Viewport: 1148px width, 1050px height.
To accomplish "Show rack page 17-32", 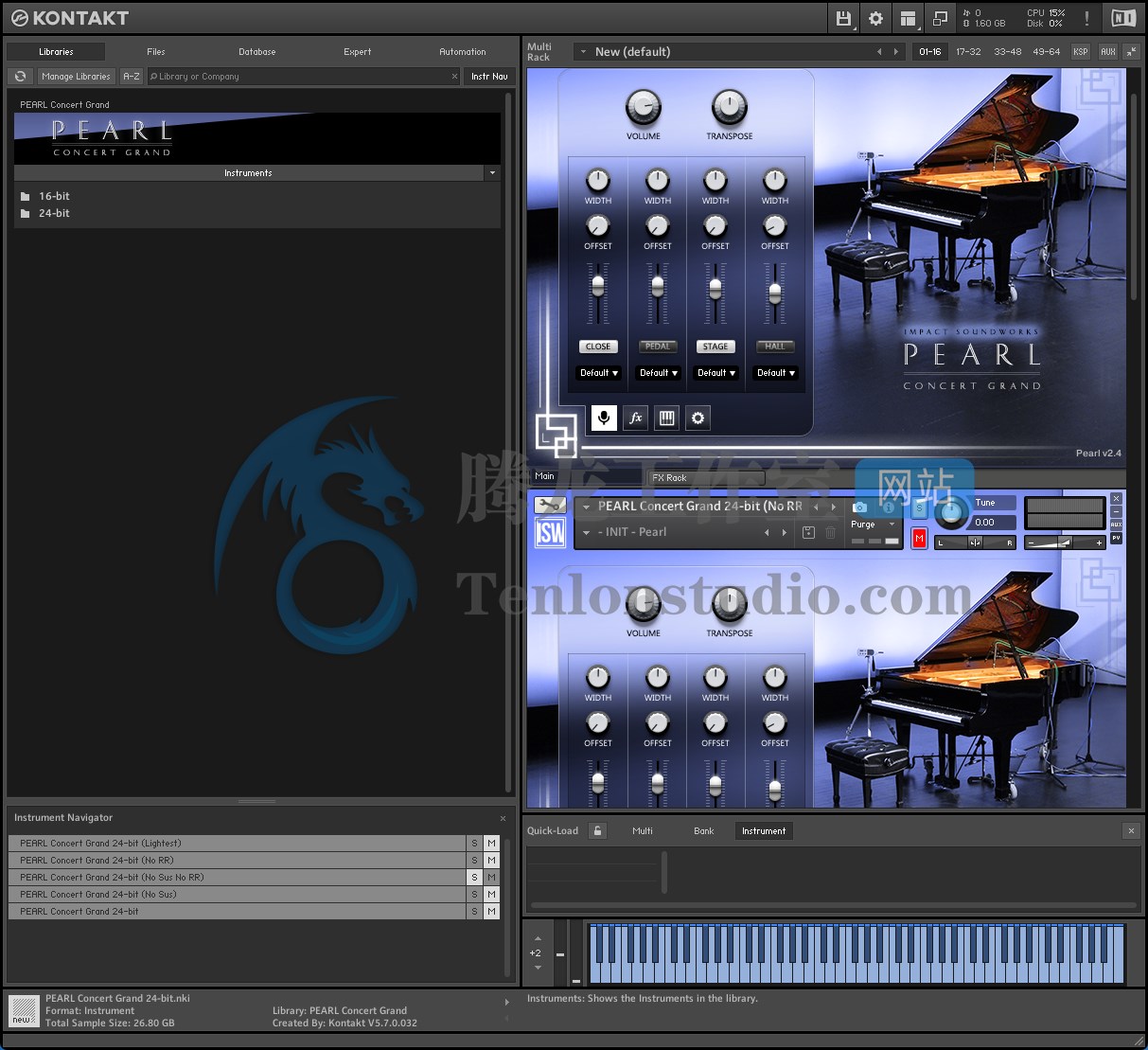I will point(968,52).
